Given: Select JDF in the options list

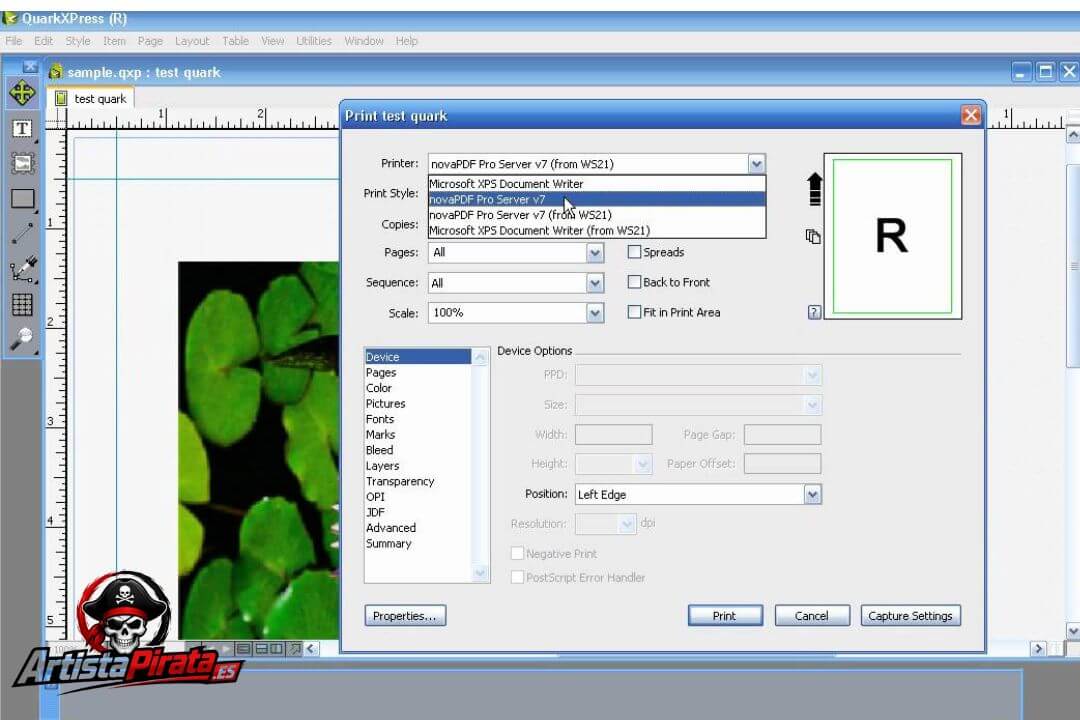Looking at the screenshot, I should click(417, 512).
